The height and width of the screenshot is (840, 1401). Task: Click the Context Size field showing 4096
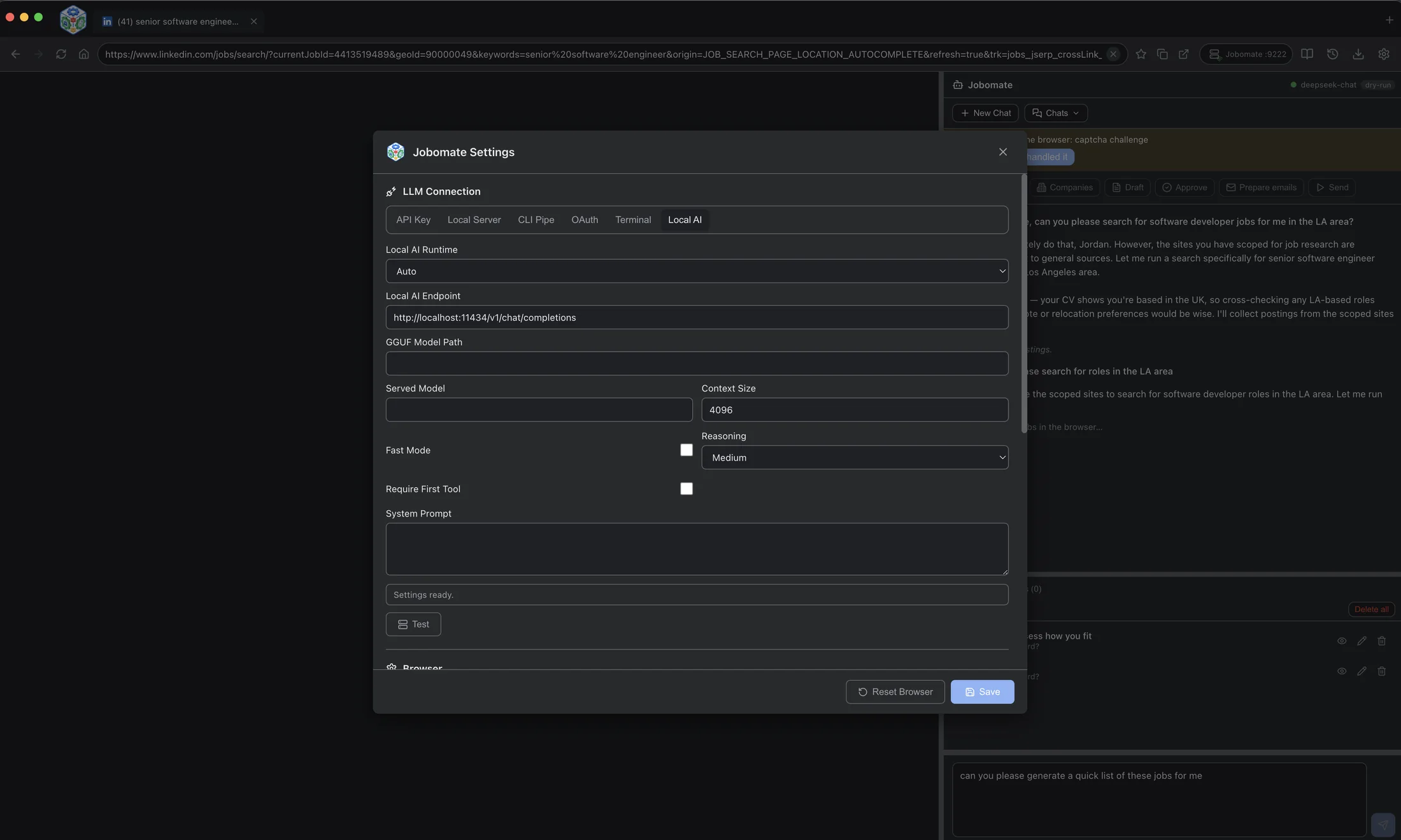point(855,409)
